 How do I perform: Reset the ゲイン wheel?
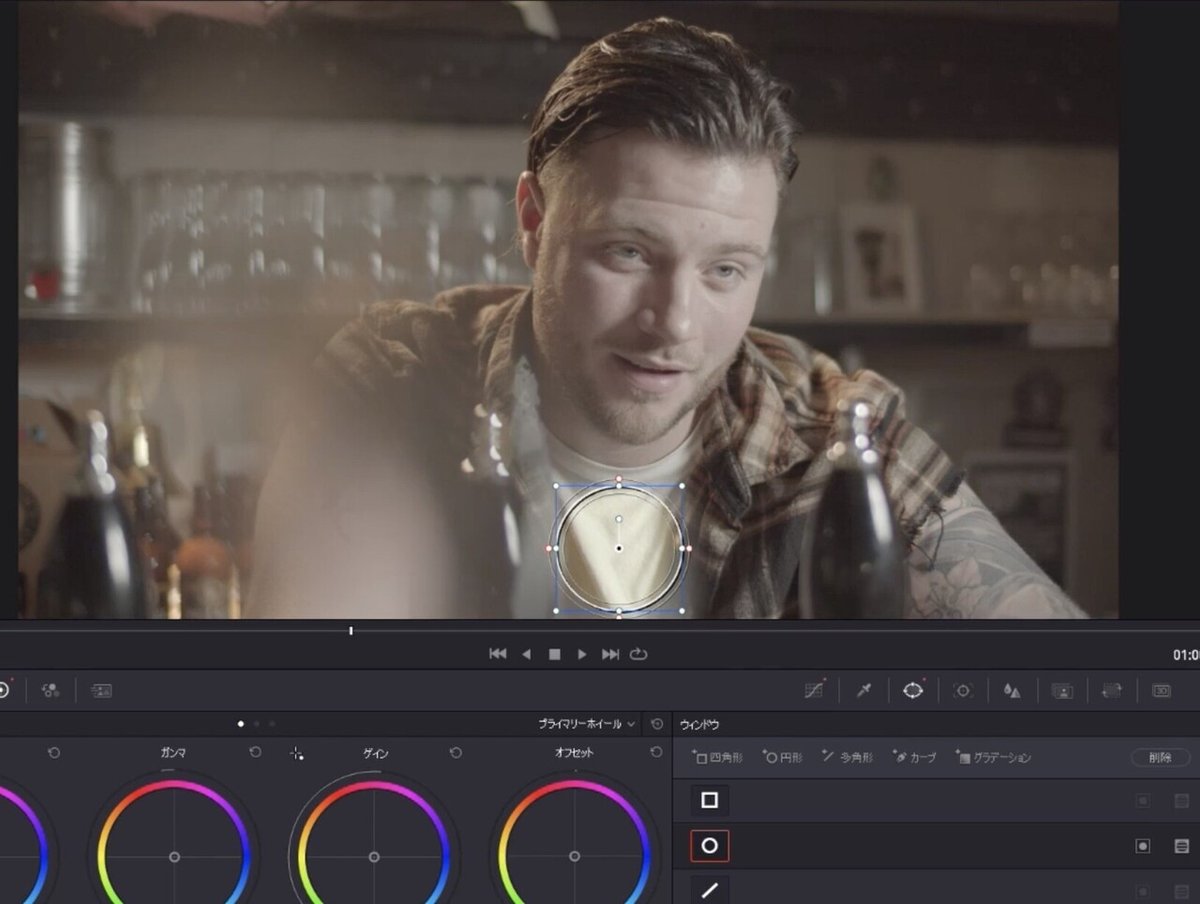pos(456,752)
